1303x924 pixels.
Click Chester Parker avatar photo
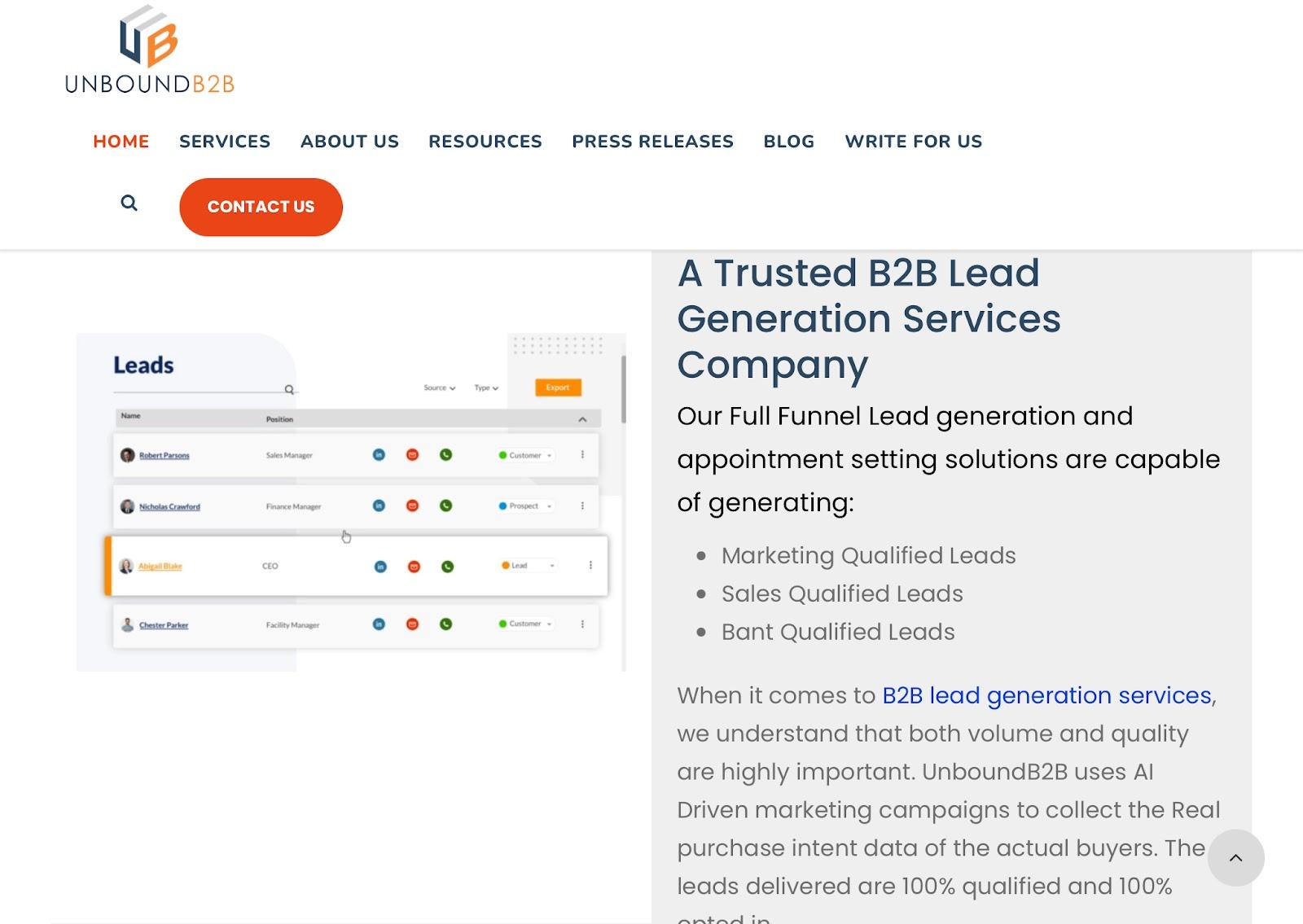127,625
